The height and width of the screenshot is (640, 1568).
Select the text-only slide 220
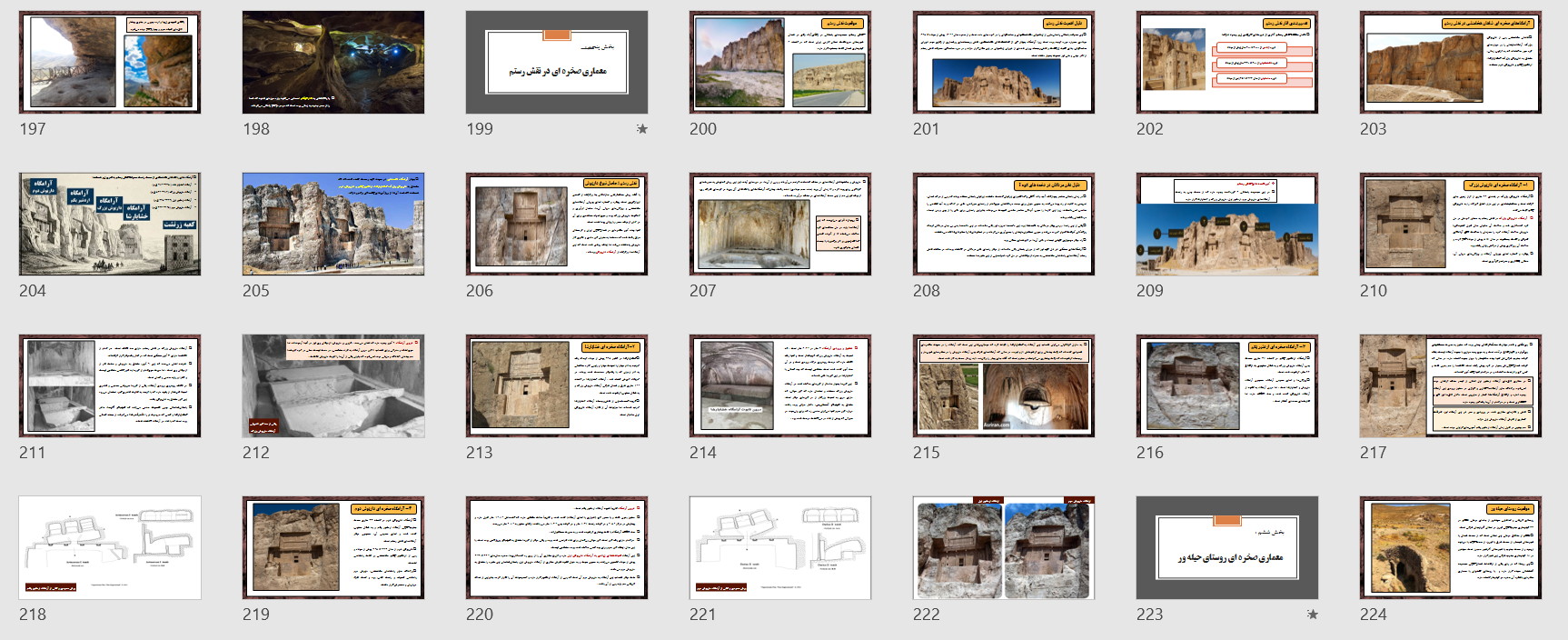point(557,548)
